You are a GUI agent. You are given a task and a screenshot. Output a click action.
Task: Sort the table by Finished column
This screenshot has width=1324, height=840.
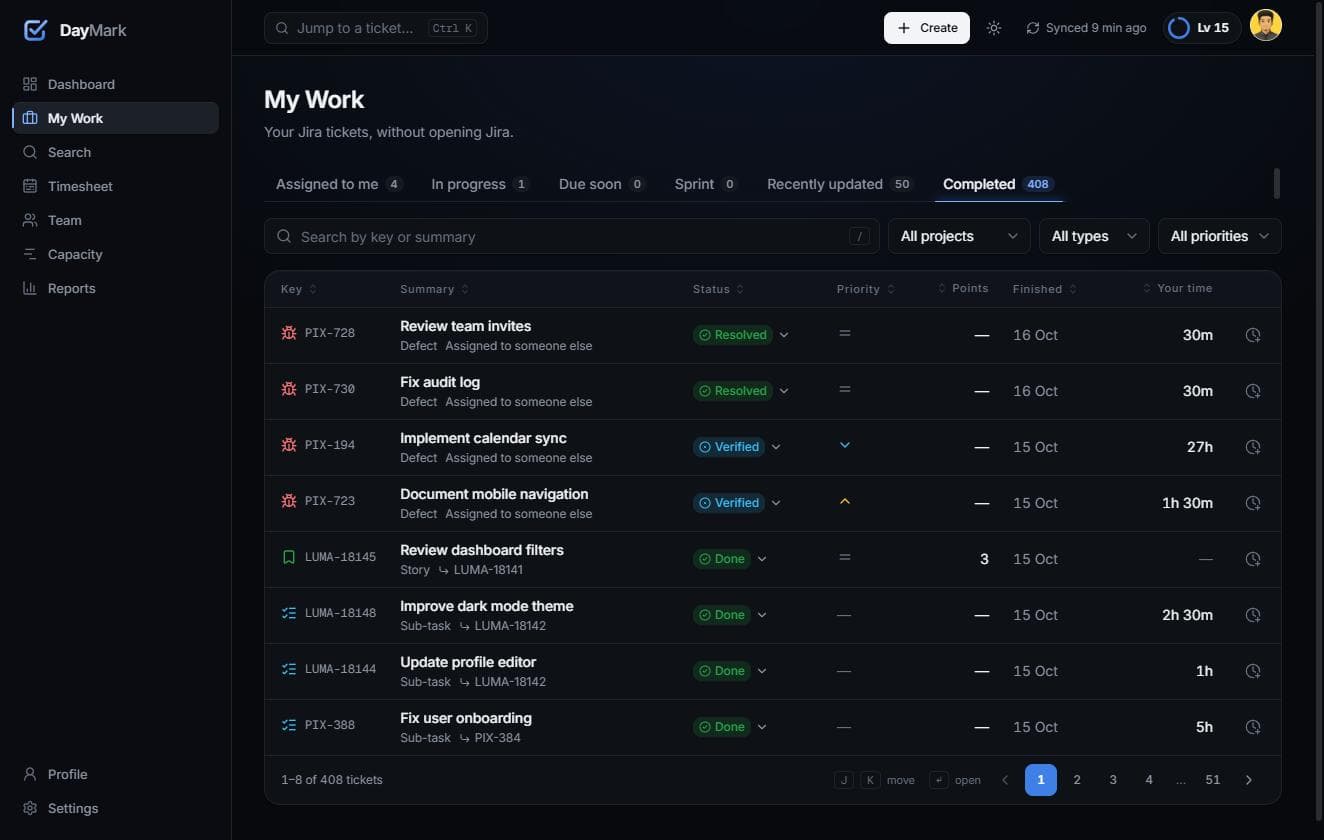1044,289
